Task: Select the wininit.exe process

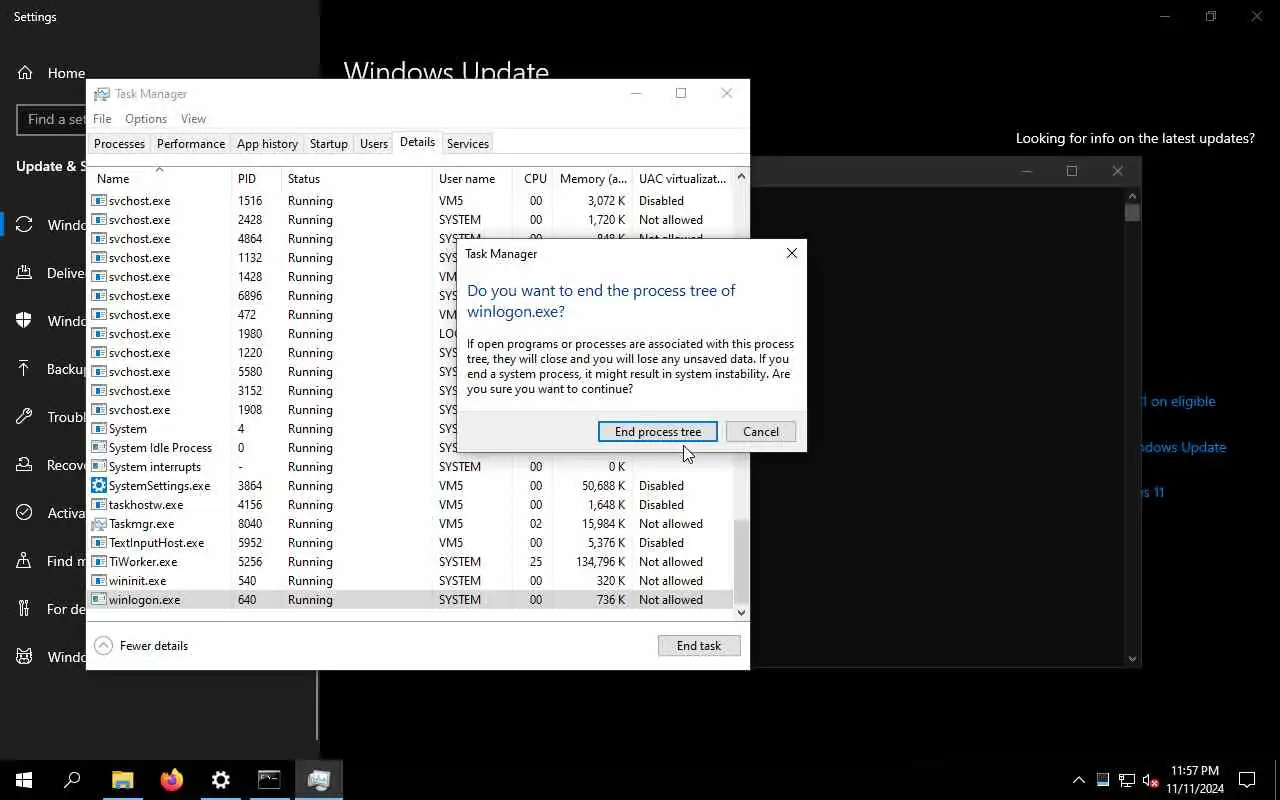Action: (x=411, y=581)
